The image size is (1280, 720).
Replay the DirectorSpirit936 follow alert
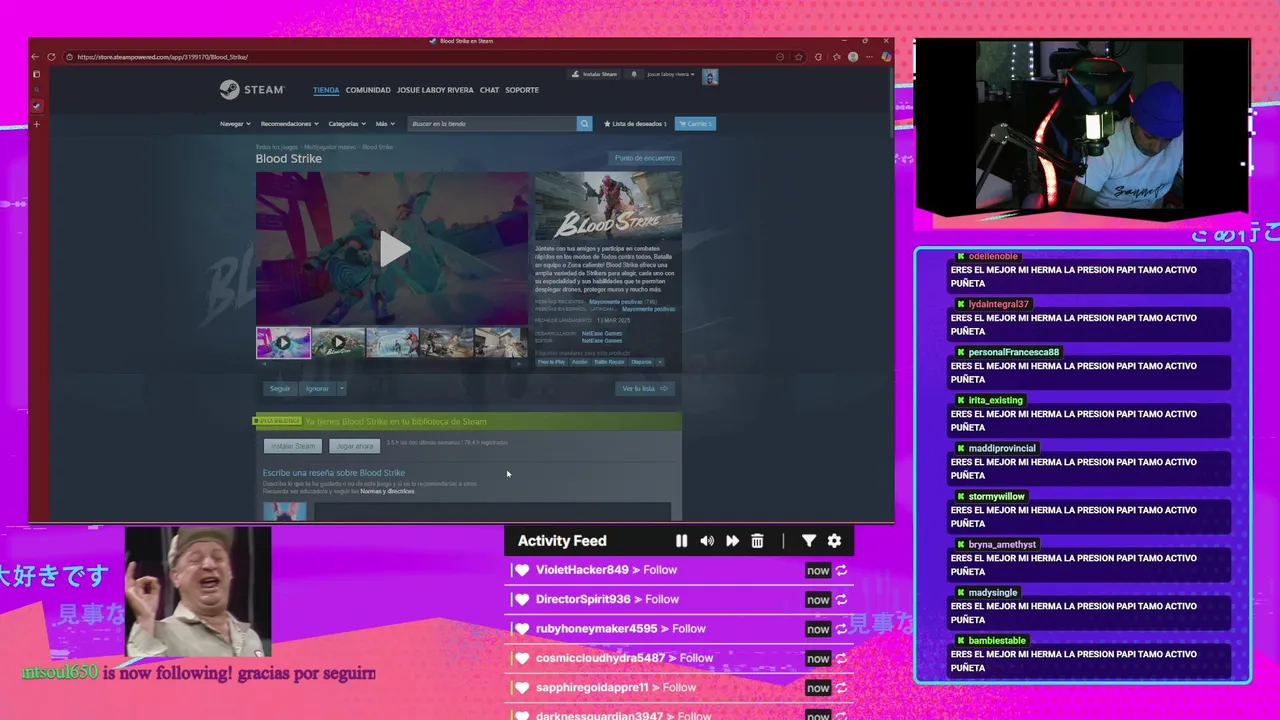point(841,600)
